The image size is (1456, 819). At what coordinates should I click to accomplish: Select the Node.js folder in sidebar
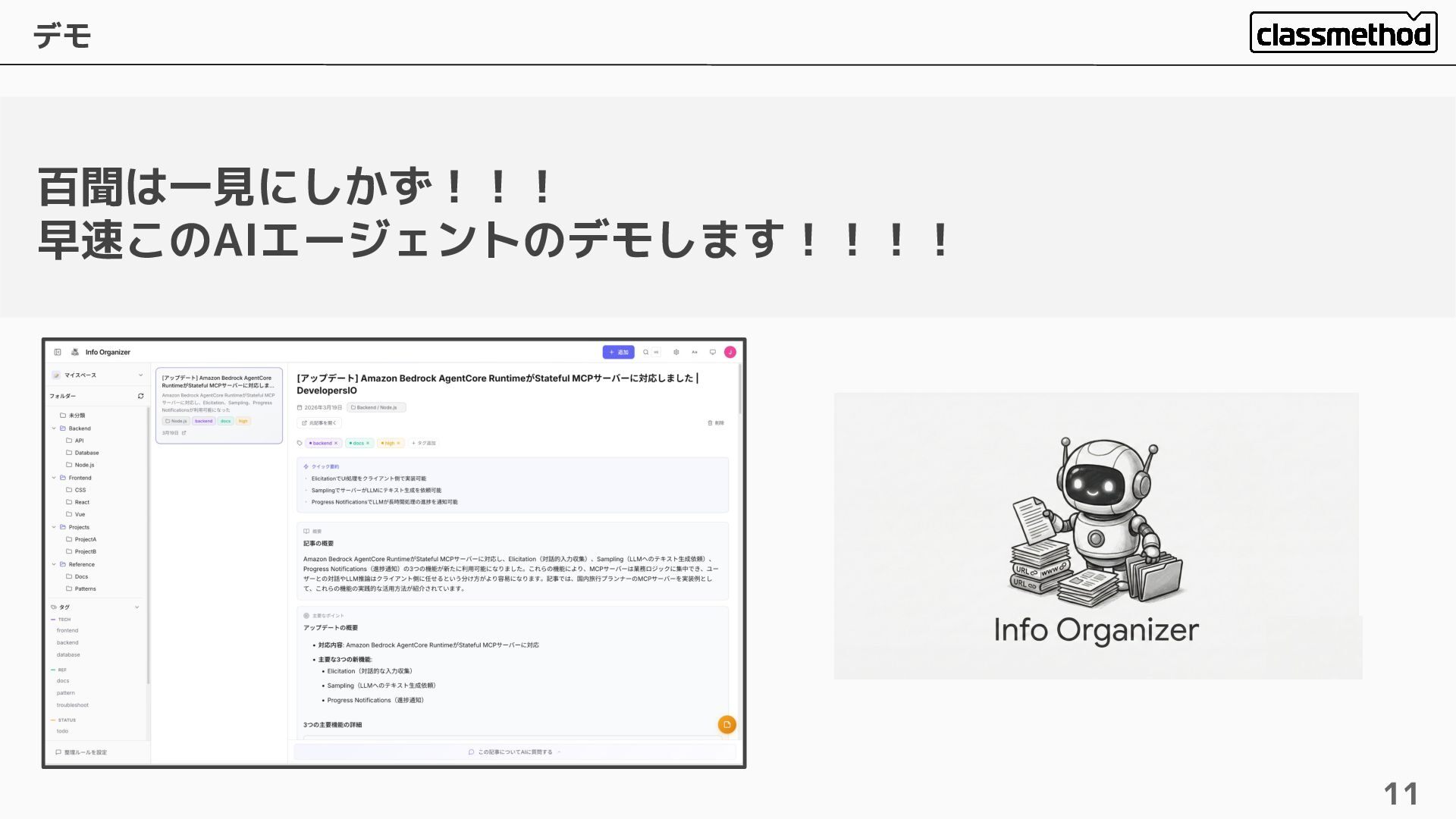pyautogui.click(x=84, y=465)
